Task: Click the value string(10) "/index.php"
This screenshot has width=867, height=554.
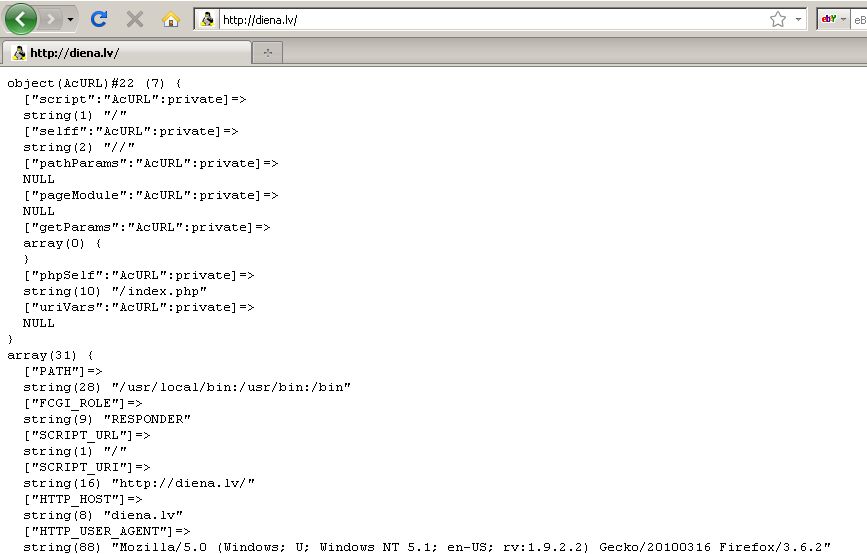Action: (x=115, y=291)
